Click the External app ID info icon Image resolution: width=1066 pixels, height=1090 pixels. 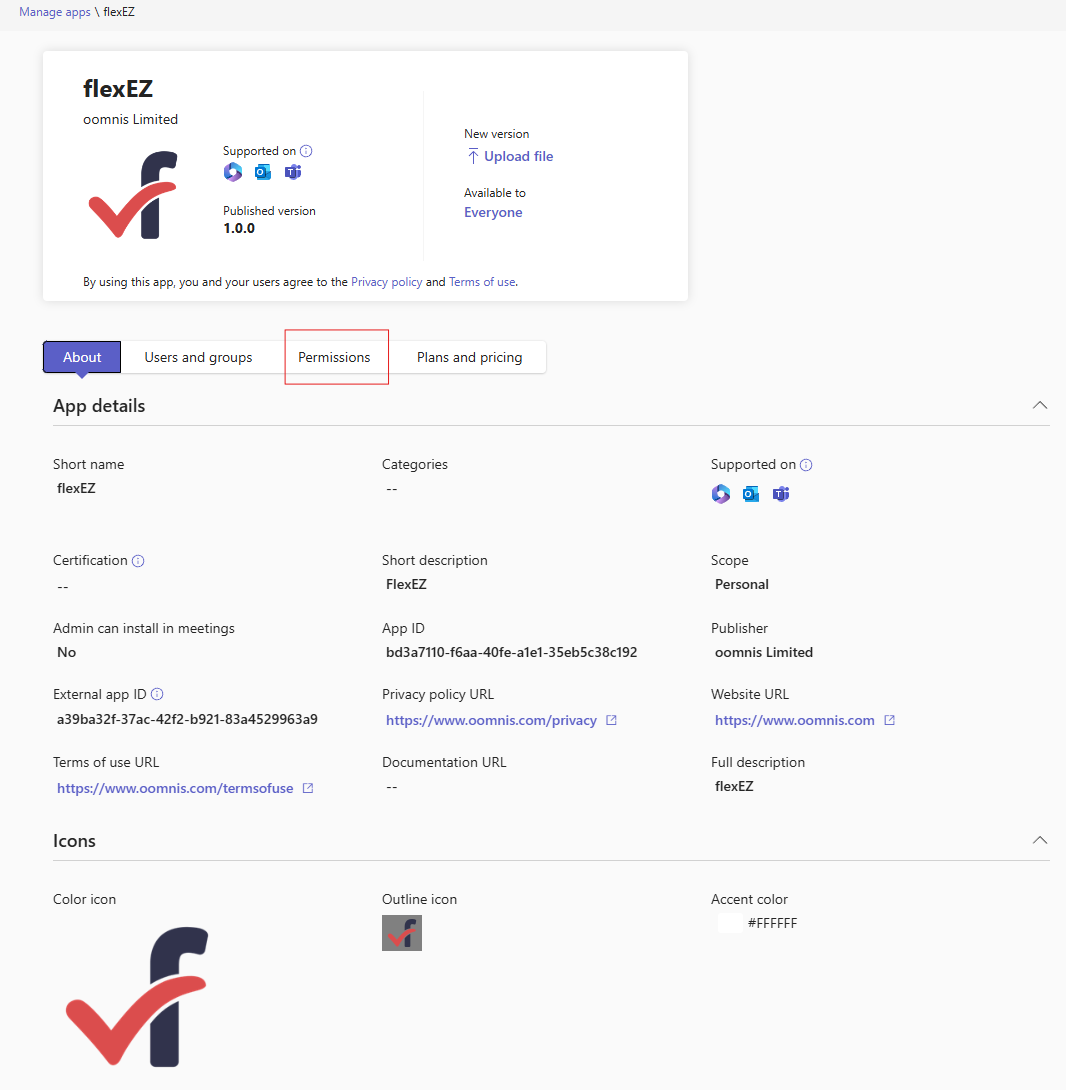157,694
